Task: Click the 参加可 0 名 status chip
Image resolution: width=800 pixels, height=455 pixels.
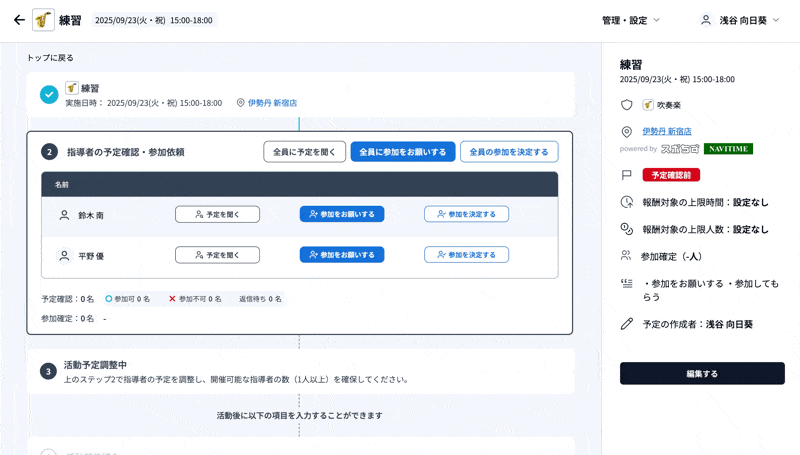Action: [128, 299]
